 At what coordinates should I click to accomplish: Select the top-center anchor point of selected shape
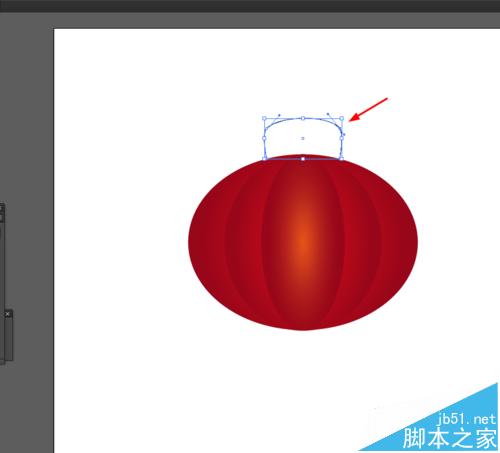point(303,118)
